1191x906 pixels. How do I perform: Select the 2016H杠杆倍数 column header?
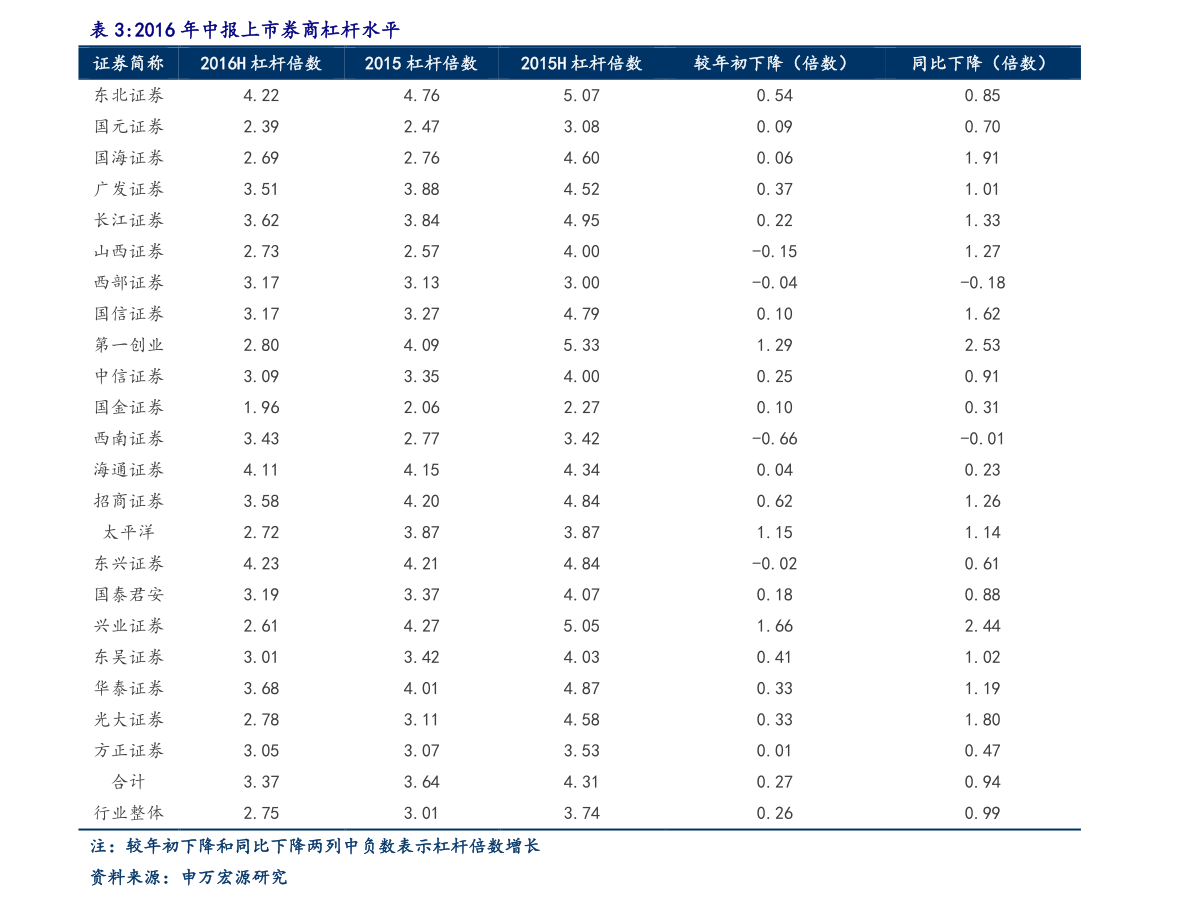pos(261,63)
